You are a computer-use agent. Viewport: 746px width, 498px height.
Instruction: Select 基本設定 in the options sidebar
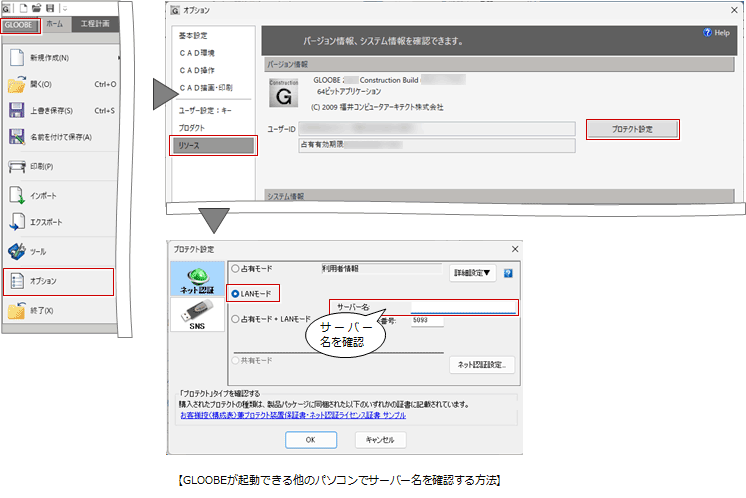pyautogui.click(x=193, y=36)
